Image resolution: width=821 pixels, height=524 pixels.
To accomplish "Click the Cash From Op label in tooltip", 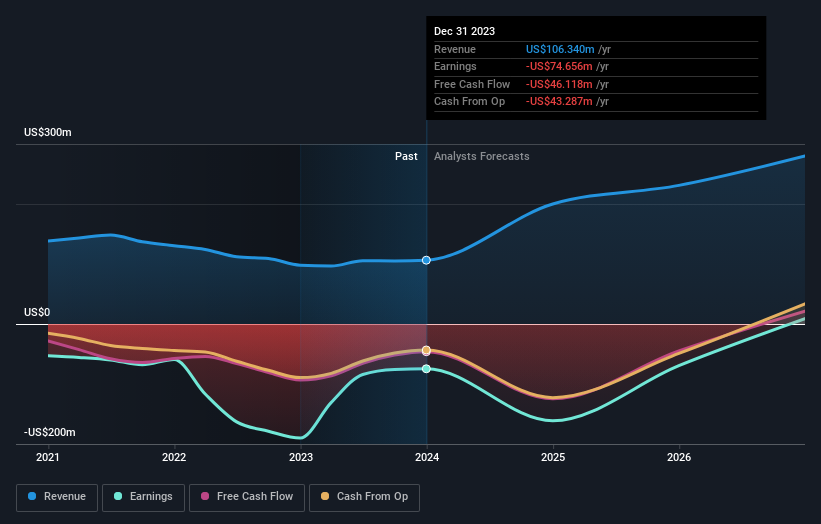I will pos(469,102).
